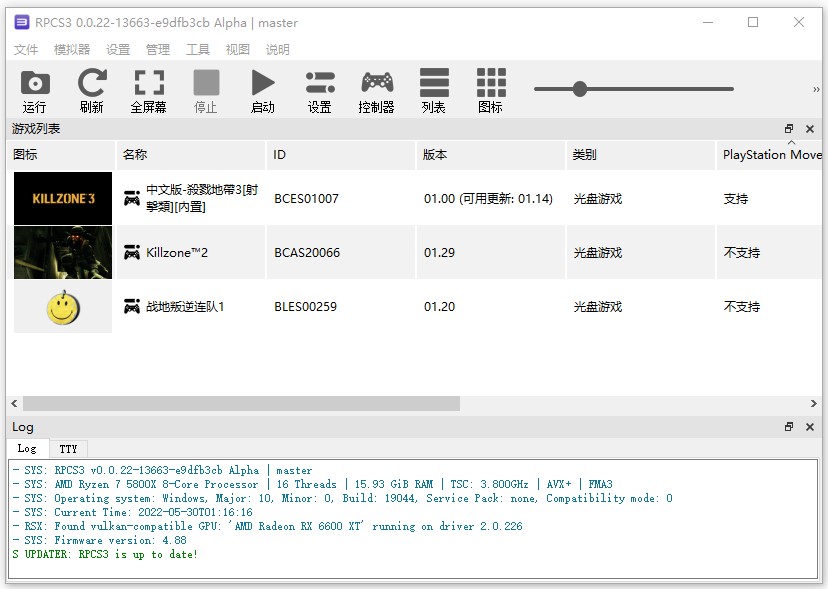This screenshot has width=828, height=589.
Task: Click the horizontal scrollbar left arrow
Action: click(14, 404)
